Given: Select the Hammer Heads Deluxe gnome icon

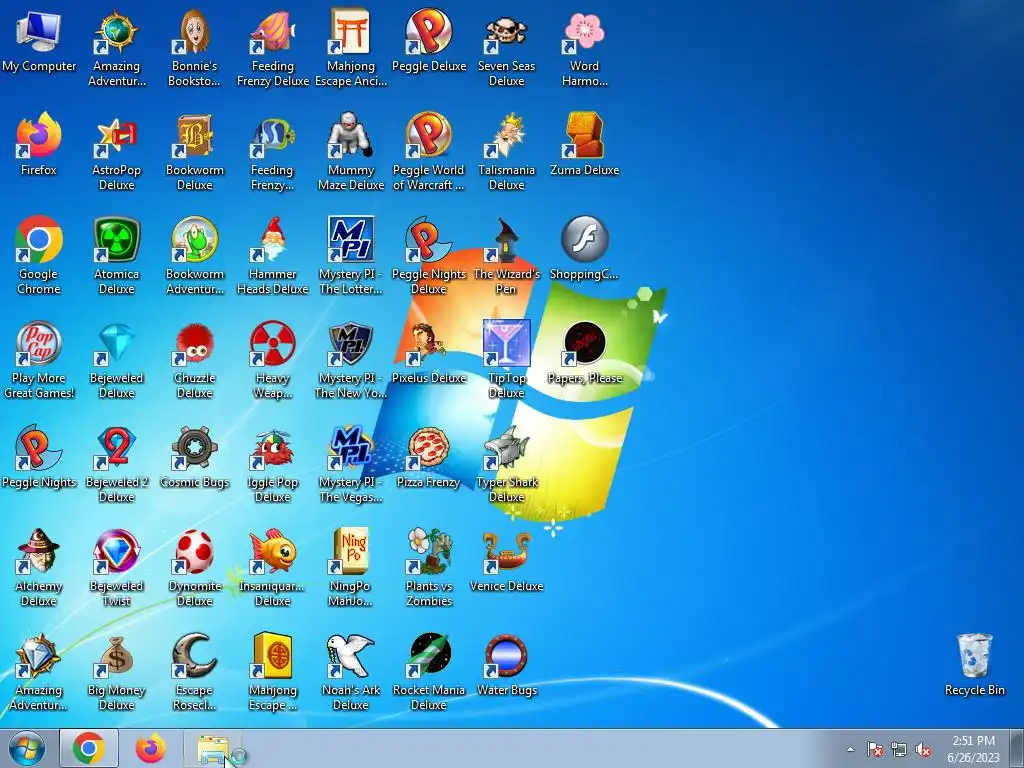Looking at the screenshot, I should (272, 255).
